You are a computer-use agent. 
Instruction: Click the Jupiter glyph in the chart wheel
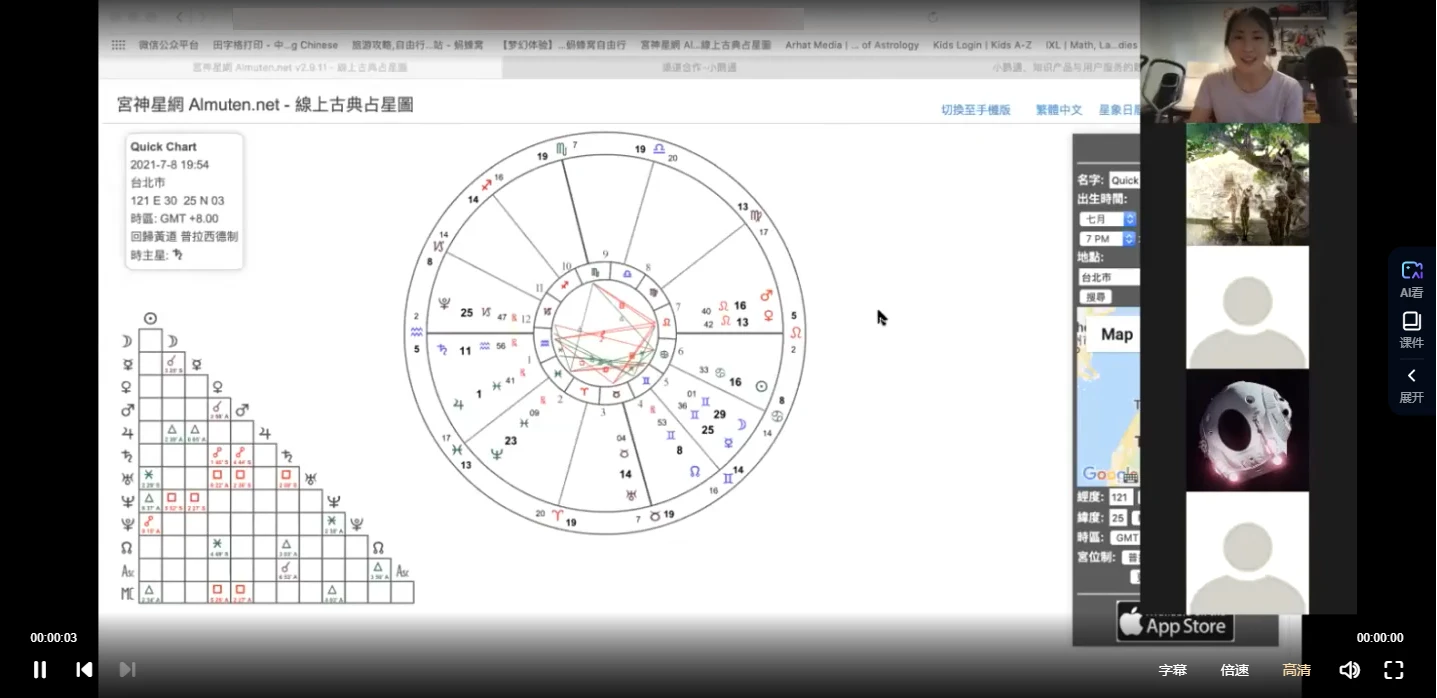tap(458, 404)
